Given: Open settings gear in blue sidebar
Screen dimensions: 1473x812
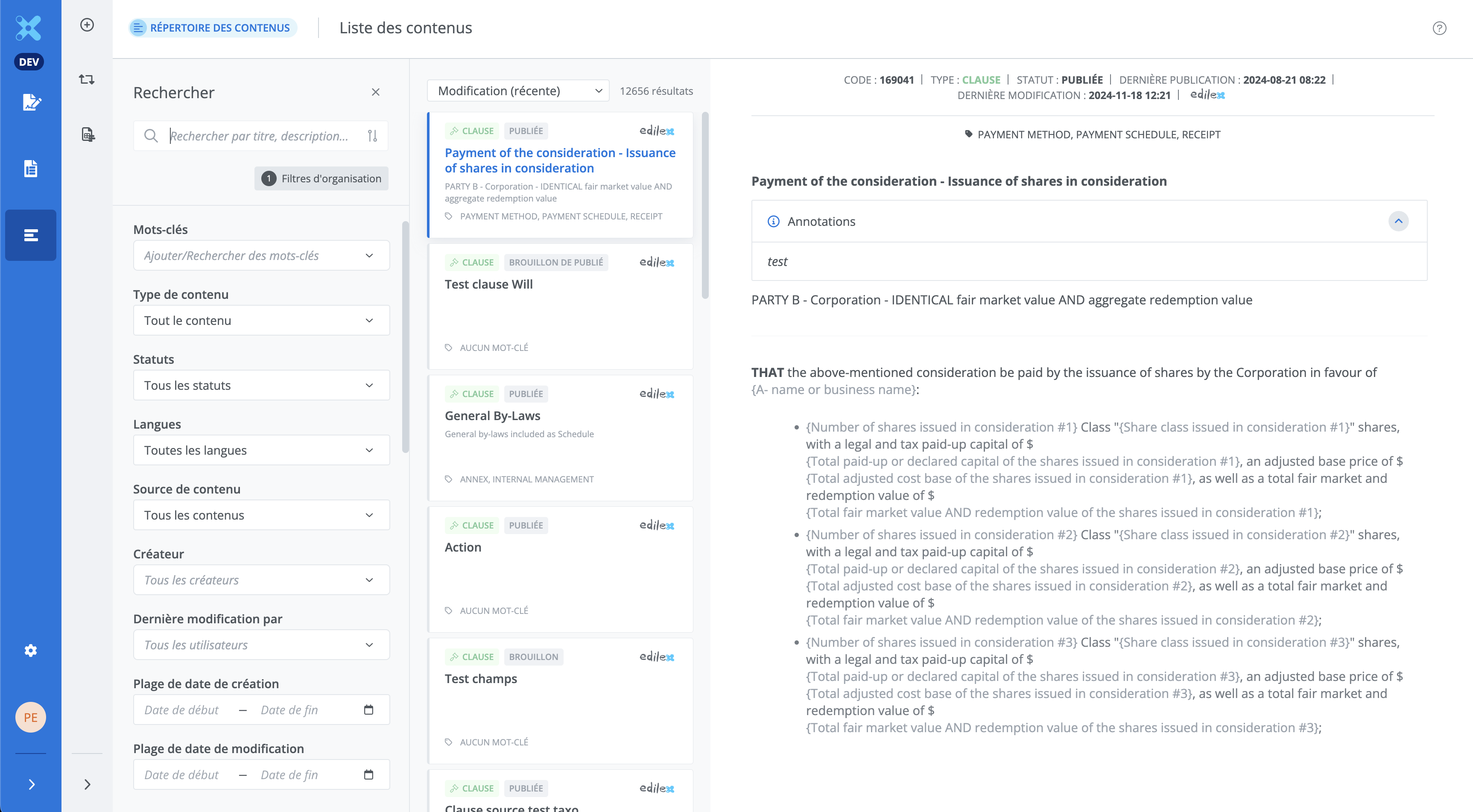Looking at the screenshot, I should pos(31,650).
